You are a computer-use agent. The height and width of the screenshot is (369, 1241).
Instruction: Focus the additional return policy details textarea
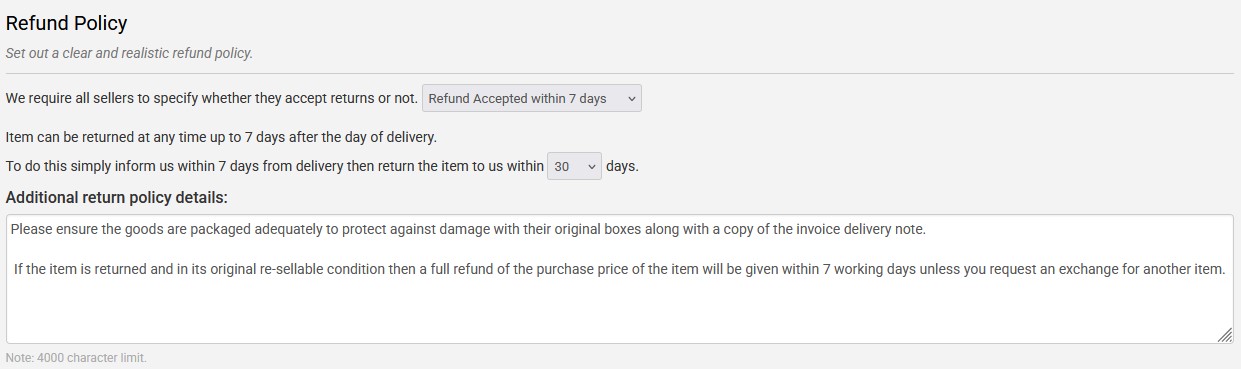(619, 279)
